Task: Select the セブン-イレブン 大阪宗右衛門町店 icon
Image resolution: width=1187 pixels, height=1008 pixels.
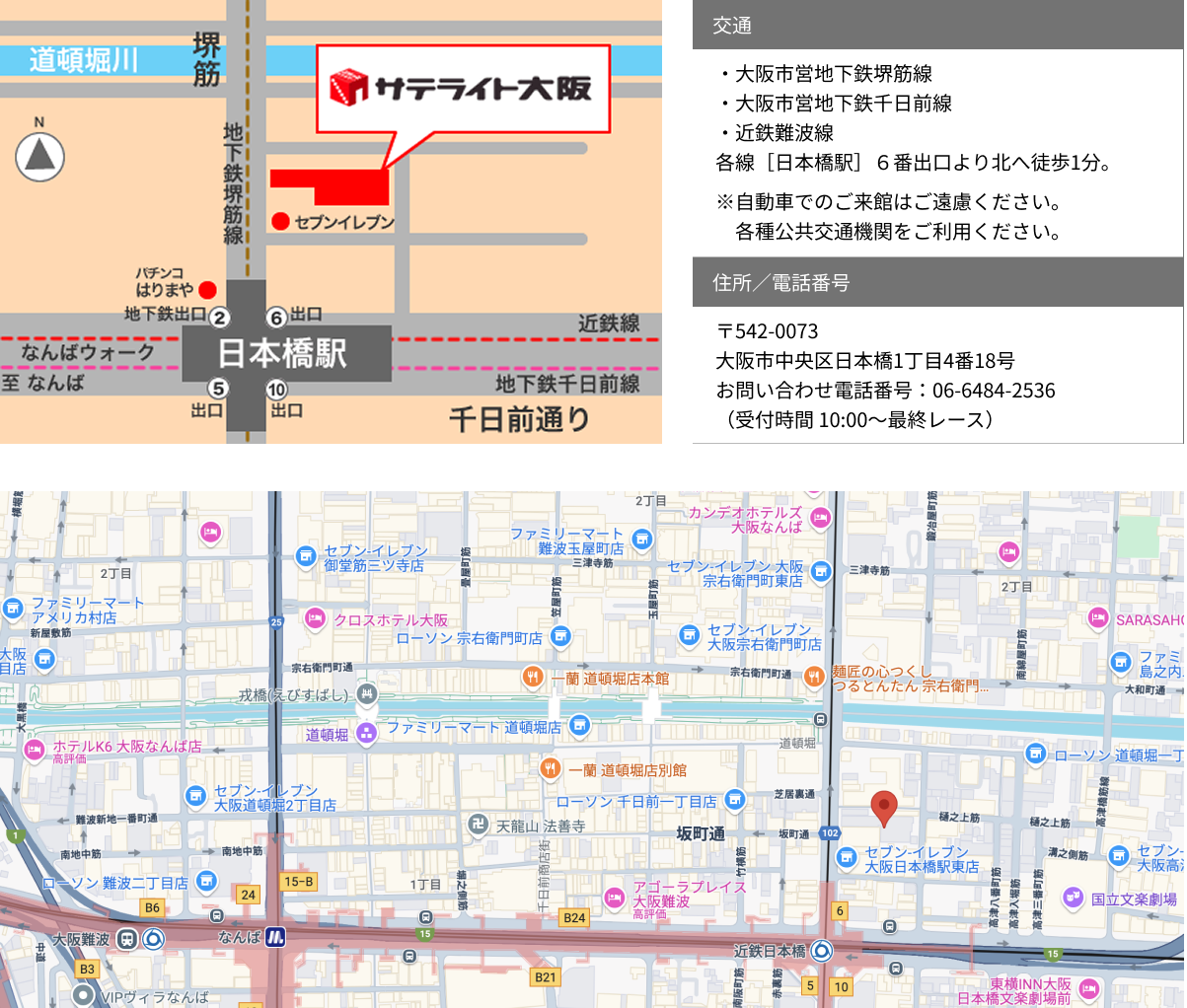Action: (690, 636)
